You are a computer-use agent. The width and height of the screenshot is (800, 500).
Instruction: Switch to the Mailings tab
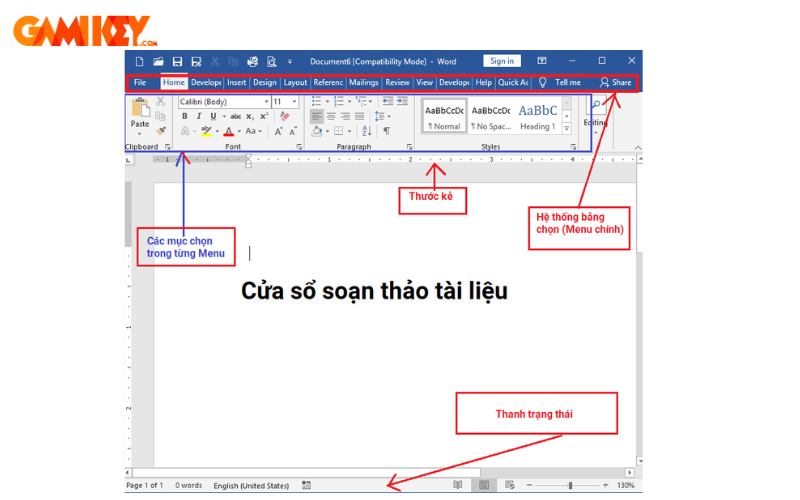(x=364, y=82)
